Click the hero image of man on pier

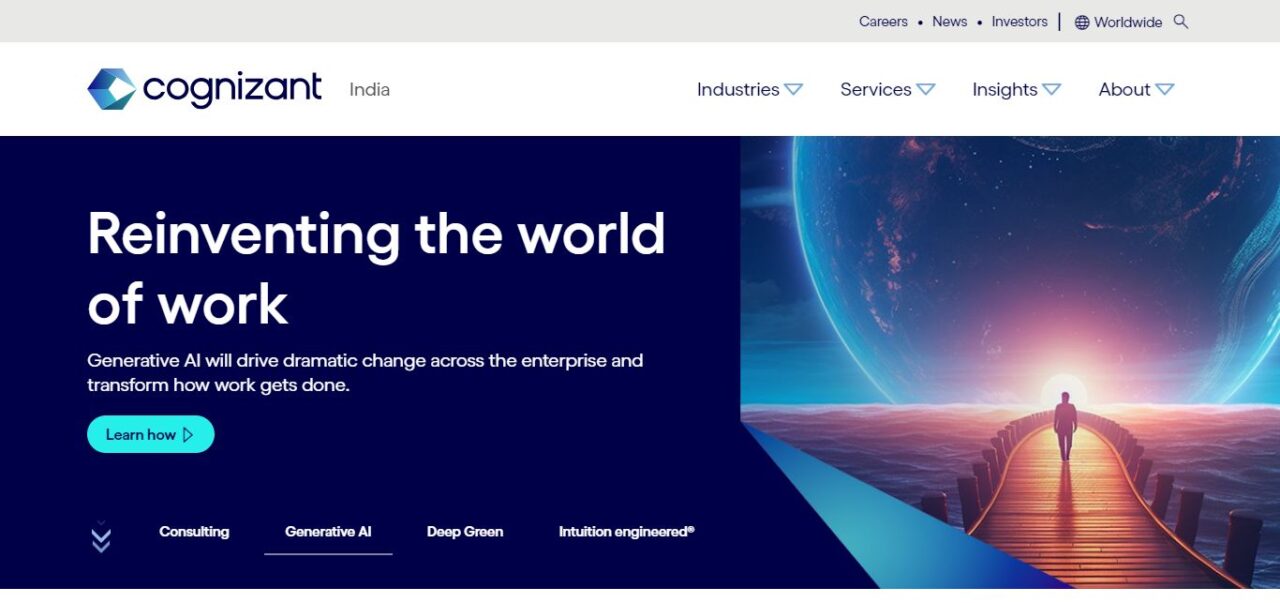tap(1010, 362)
